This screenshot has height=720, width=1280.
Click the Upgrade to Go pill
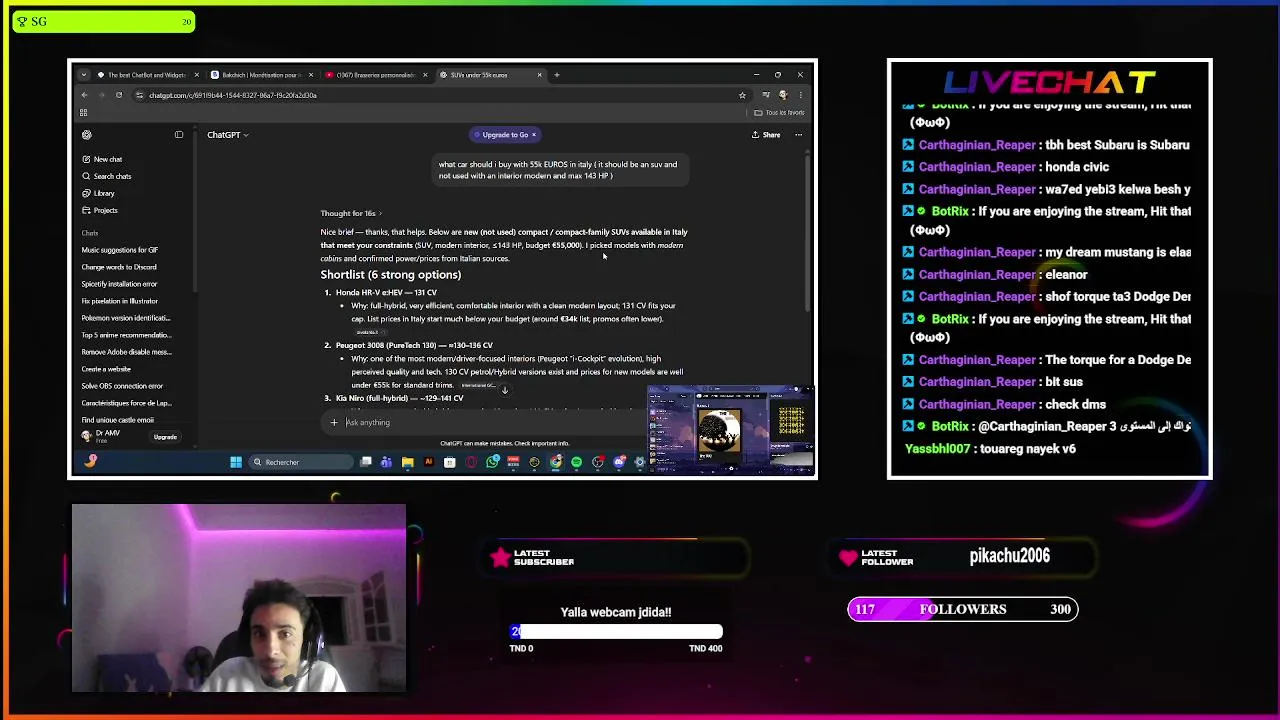pyautogui.click(x=503, y=134)
